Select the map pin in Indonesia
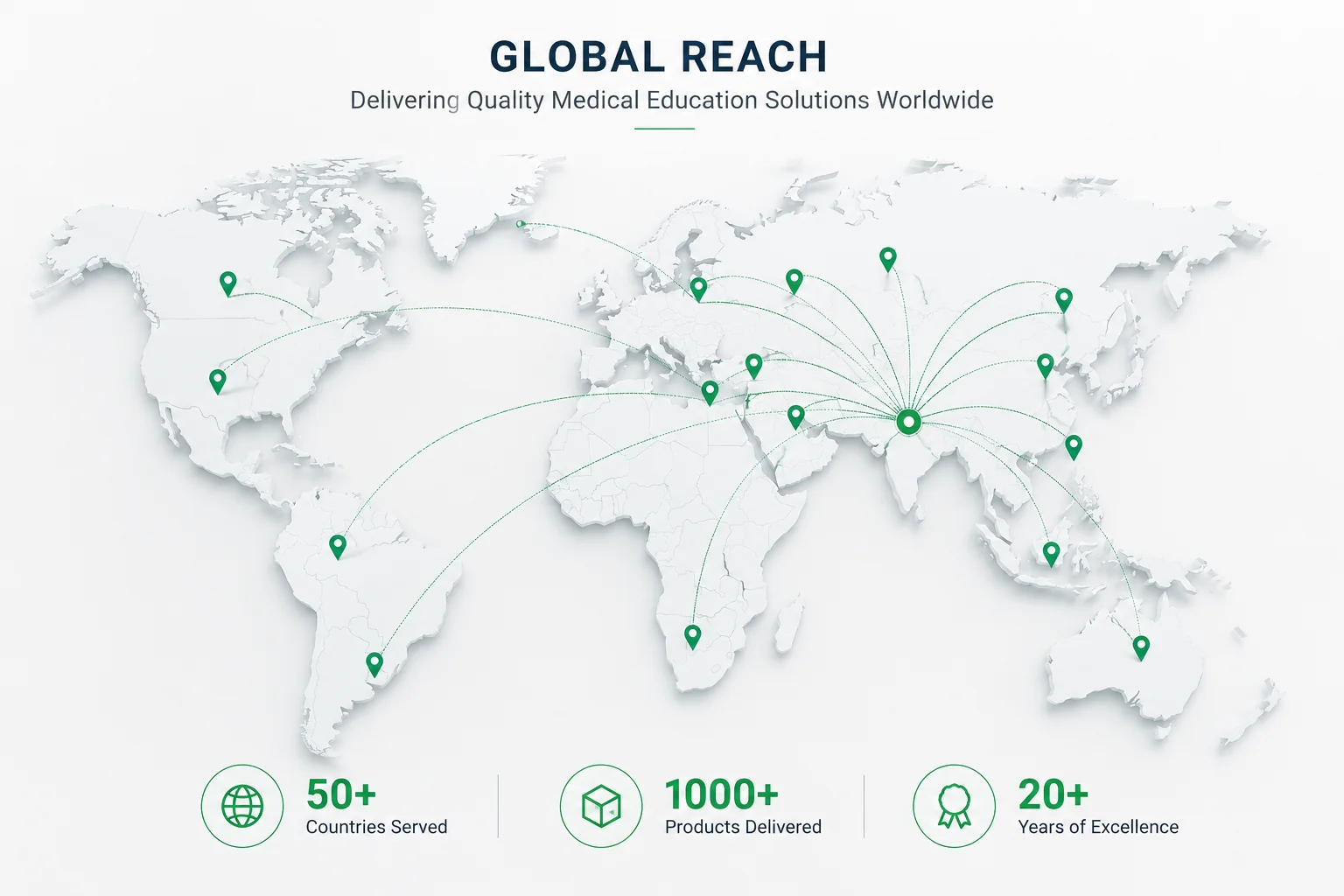The height and width of the screenshot is (896, 1344). [1051, 553]
